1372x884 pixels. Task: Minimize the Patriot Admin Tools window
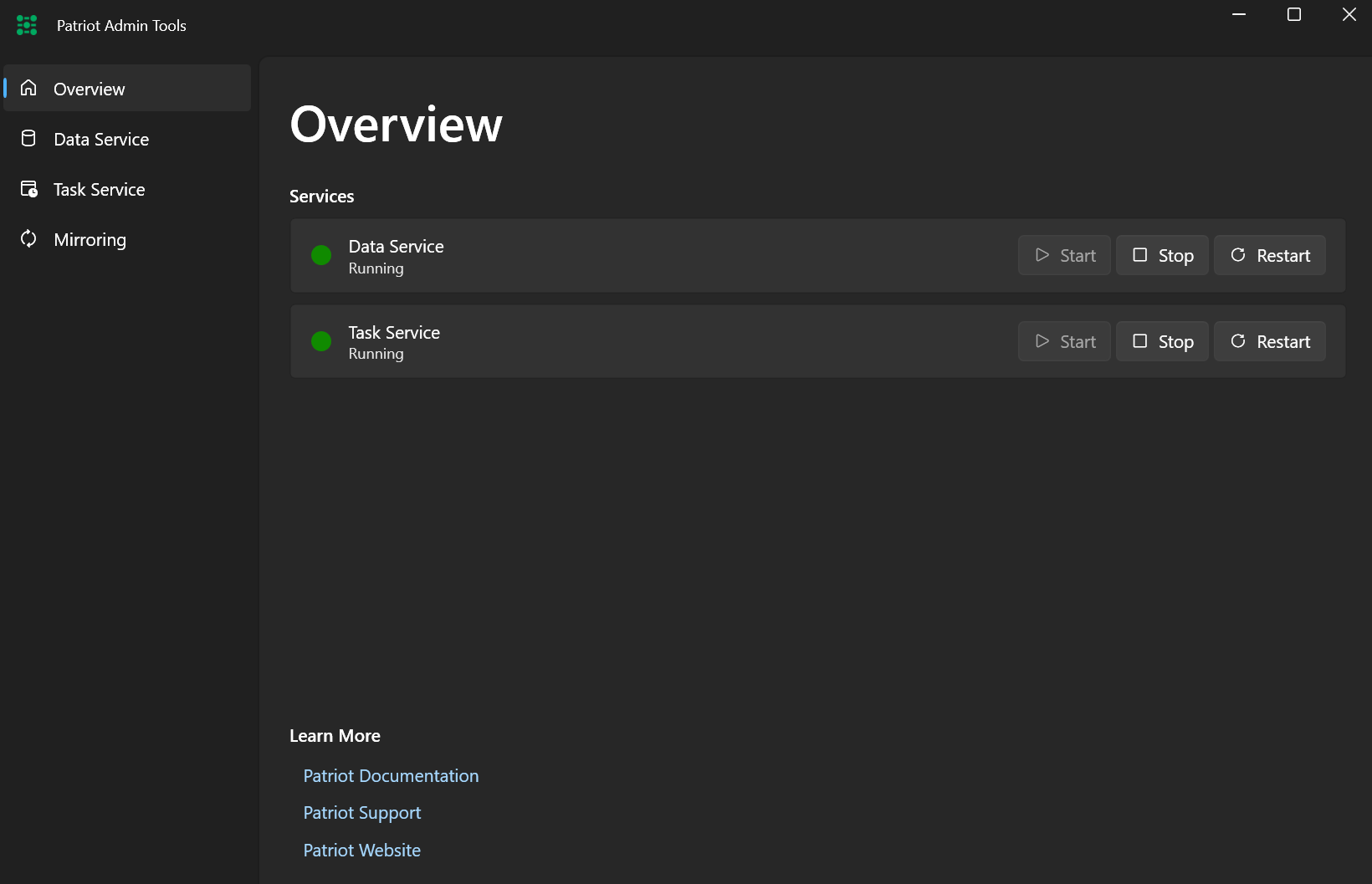pos(1239,14)
